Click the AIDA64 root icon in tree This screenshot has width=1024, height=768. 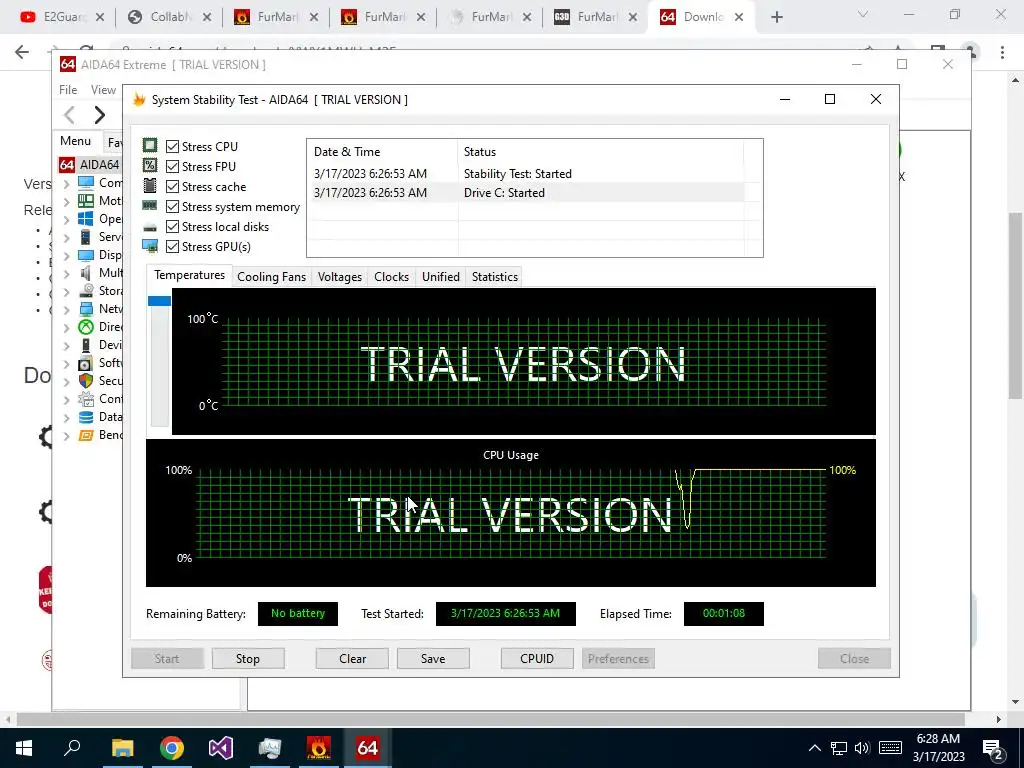point(67,165)
